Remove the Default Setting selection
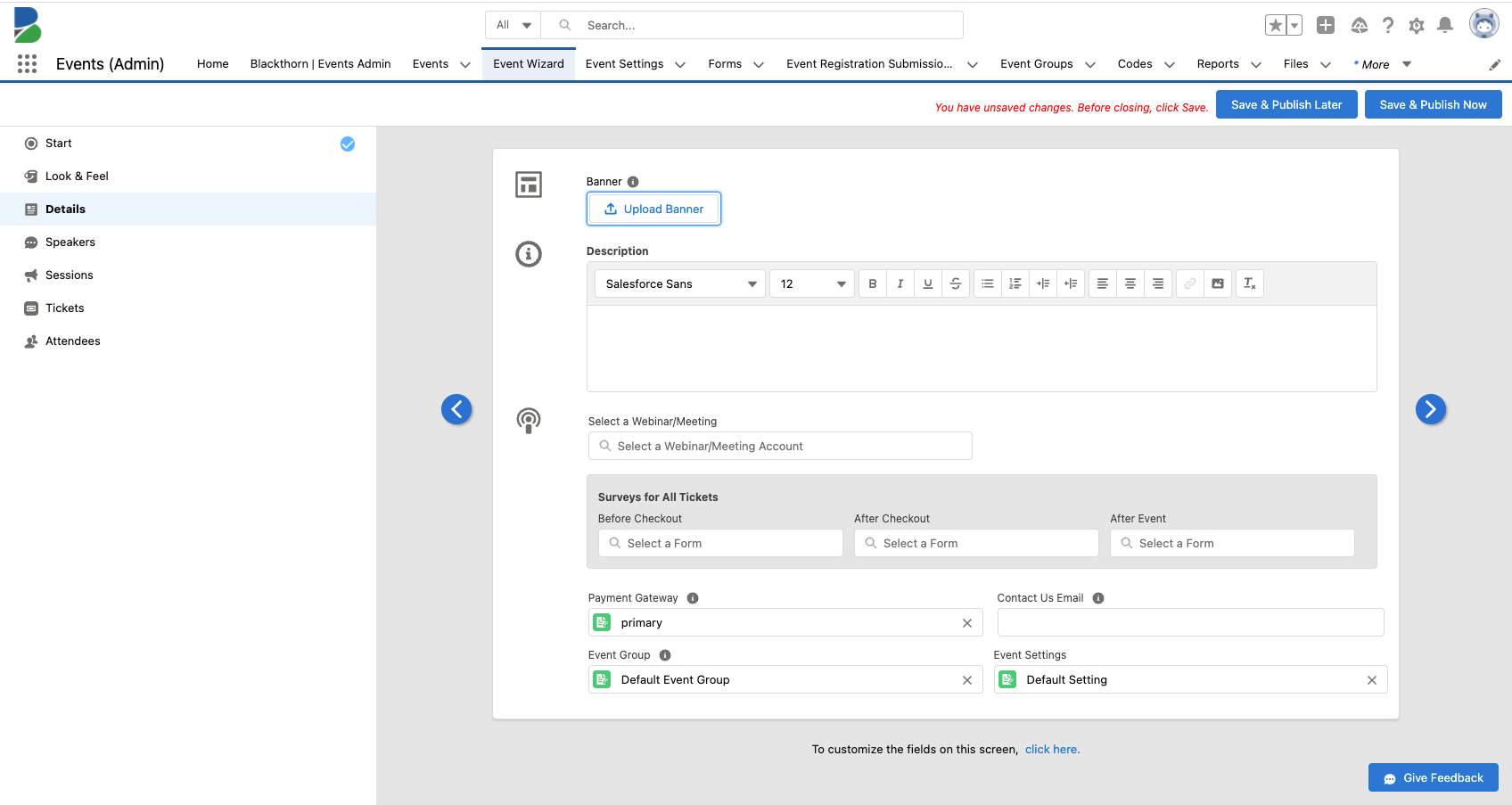Screen dimensions: 1512x805 pyautogui.click(x=1372, y=680)
